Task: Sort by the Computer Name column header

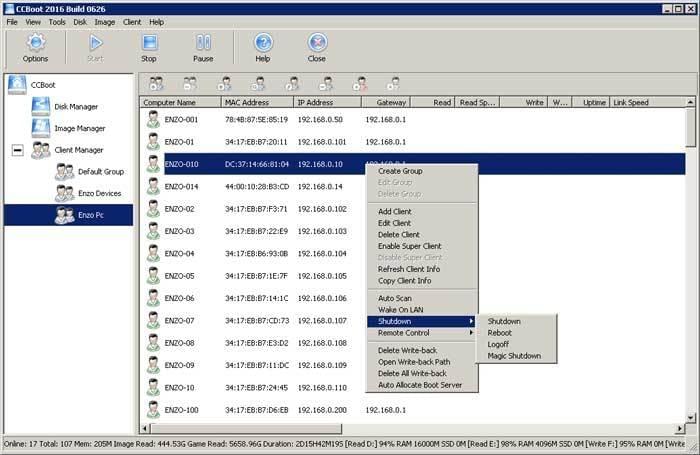Action: 170,102
